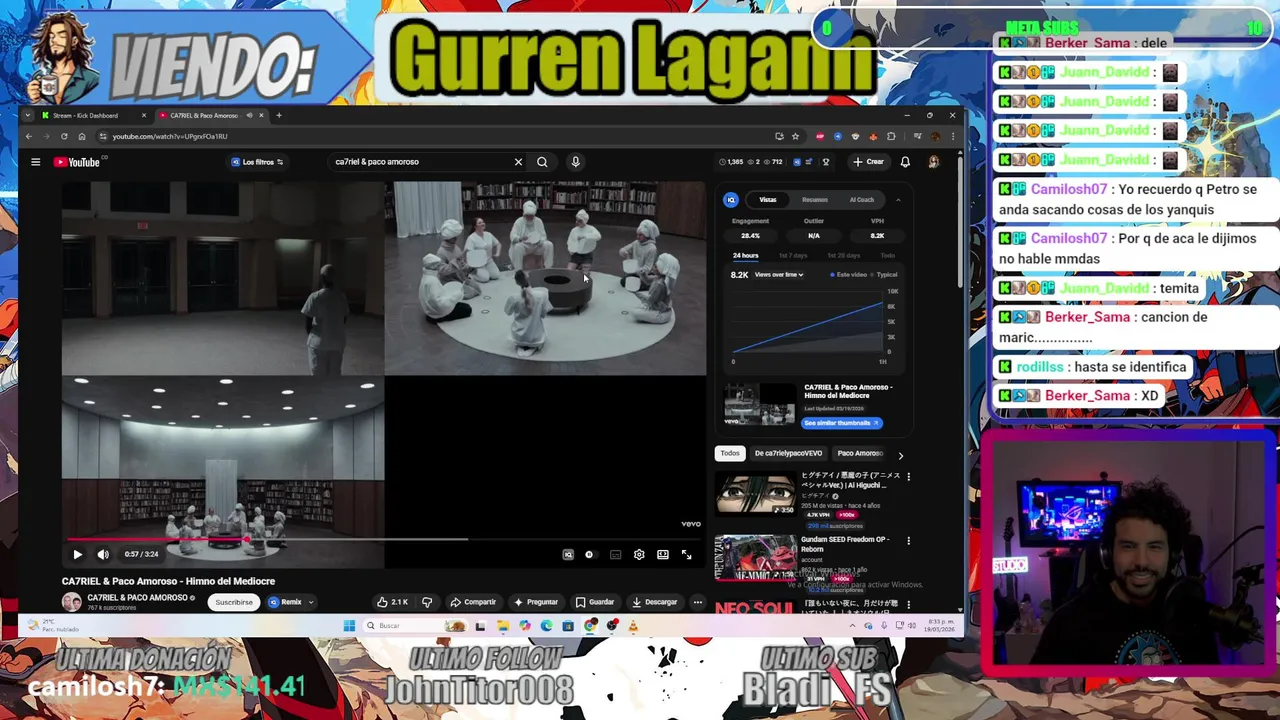Expand the Remix arrow dropdown

311,602
